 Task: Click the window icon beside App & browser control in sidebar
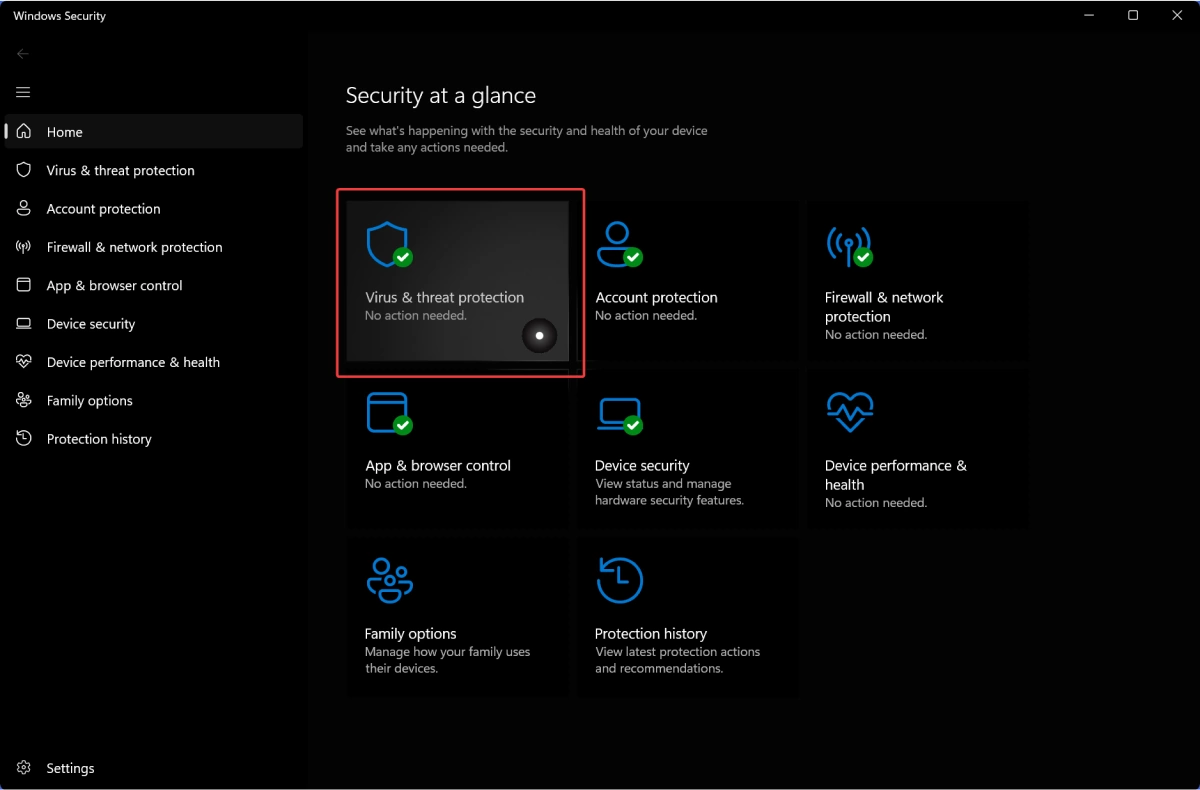click(24, 285)
